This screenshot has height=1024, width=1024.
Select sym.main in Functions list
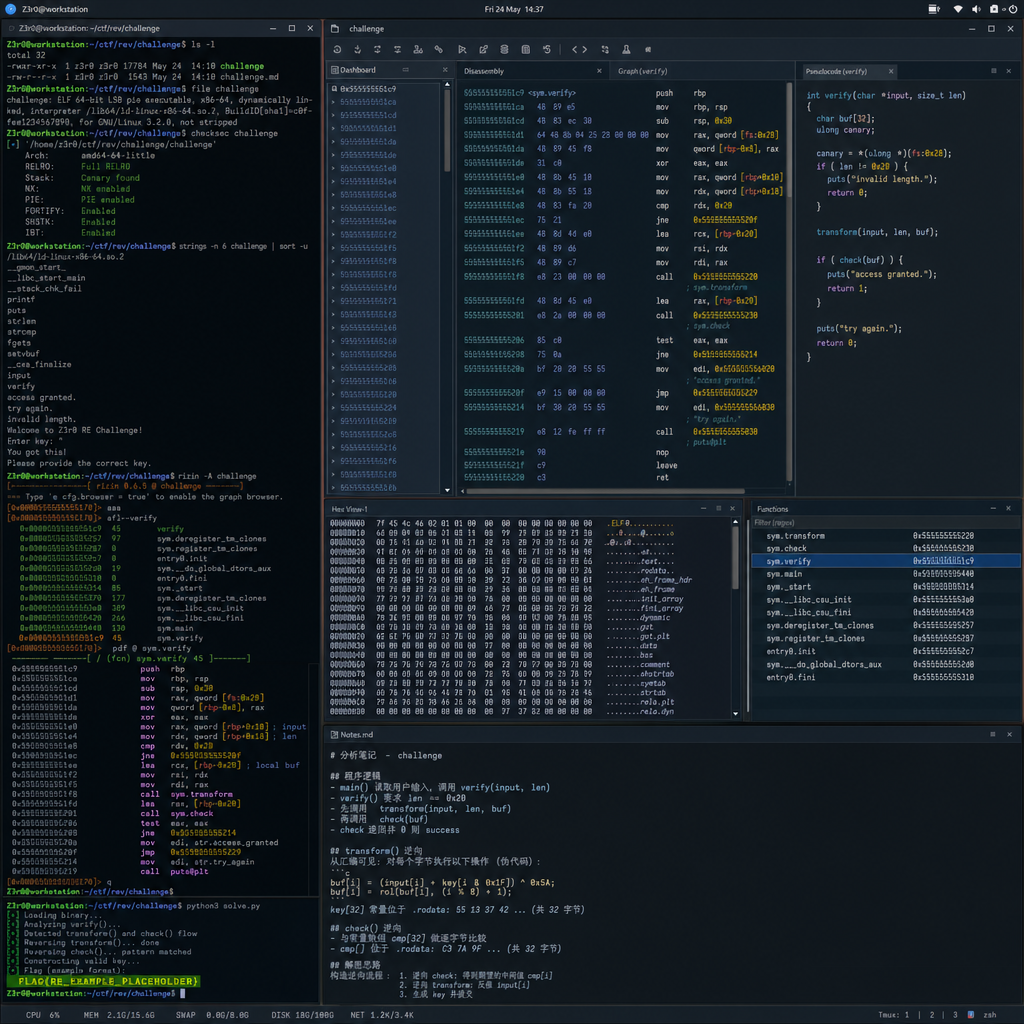885,574
